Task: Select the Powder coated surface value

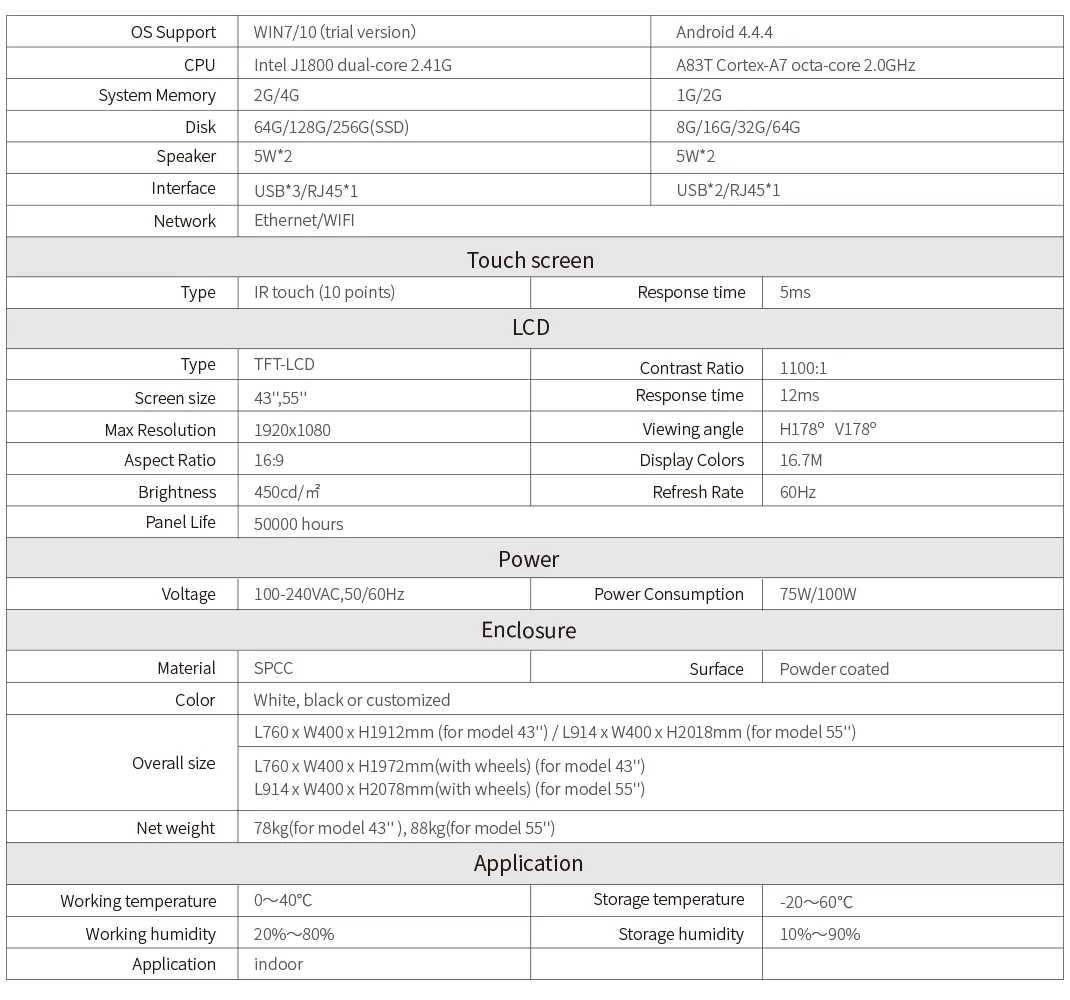Action: pyautogui.click(x=834, y=669)
